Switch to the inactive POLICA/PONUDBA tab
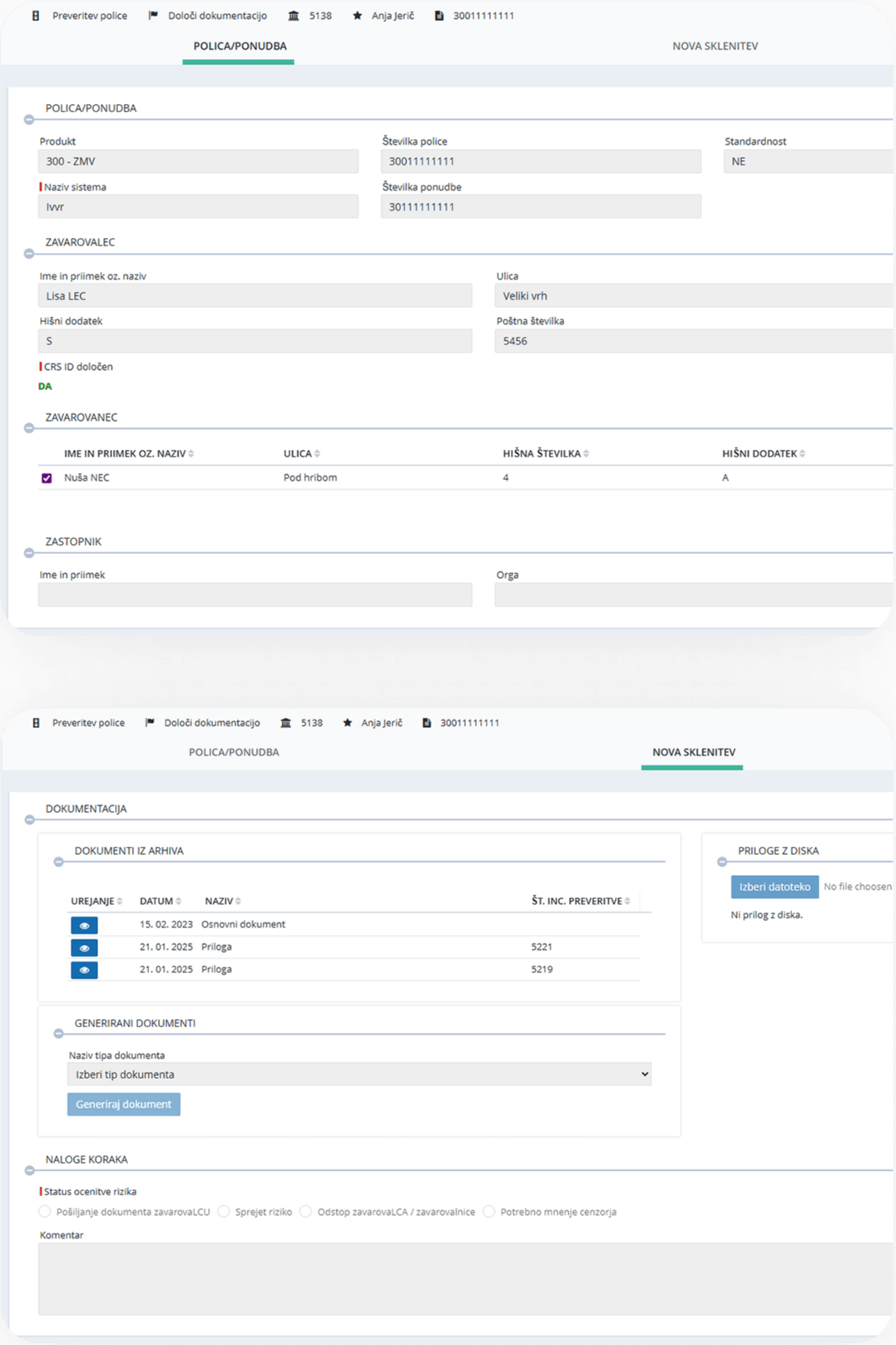896x1345 pixels. (234, 752)
